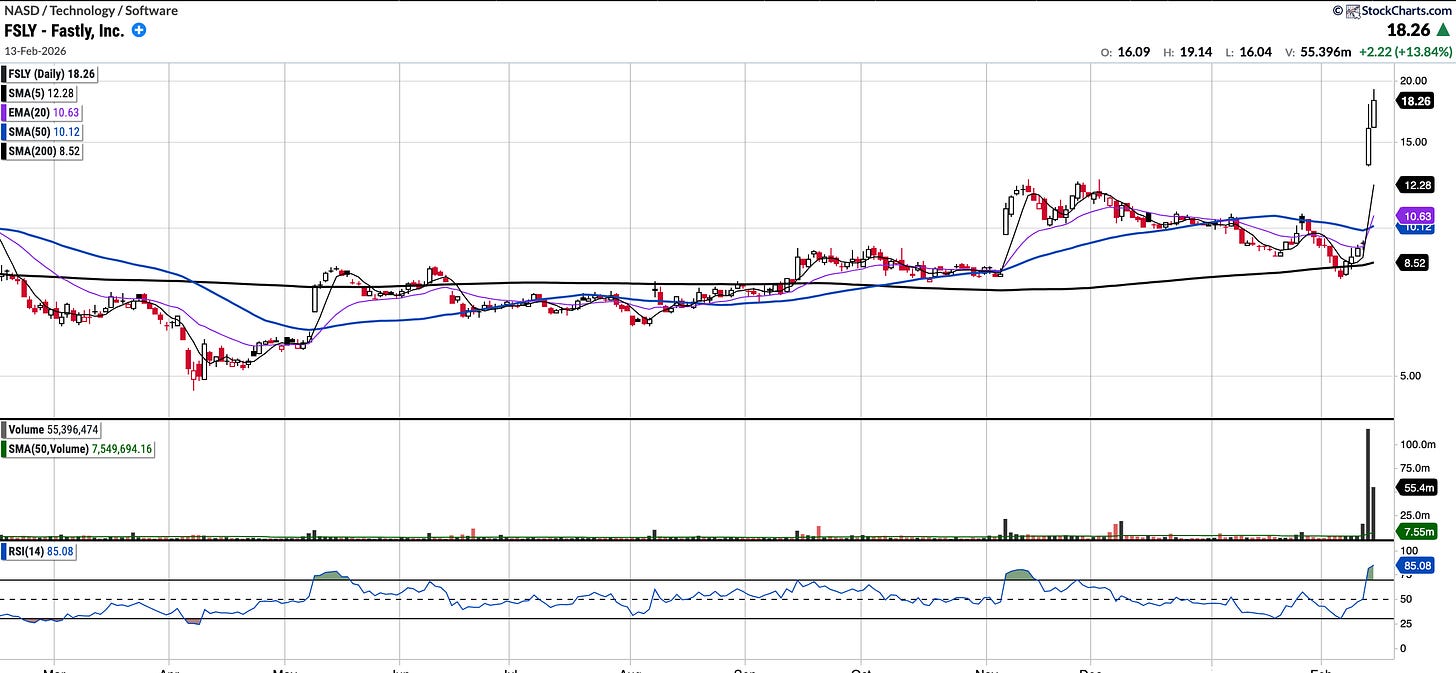Click the blue plus icon beside Fastly, Inc.
The image size is (1456, 673).
click(139, 31)
